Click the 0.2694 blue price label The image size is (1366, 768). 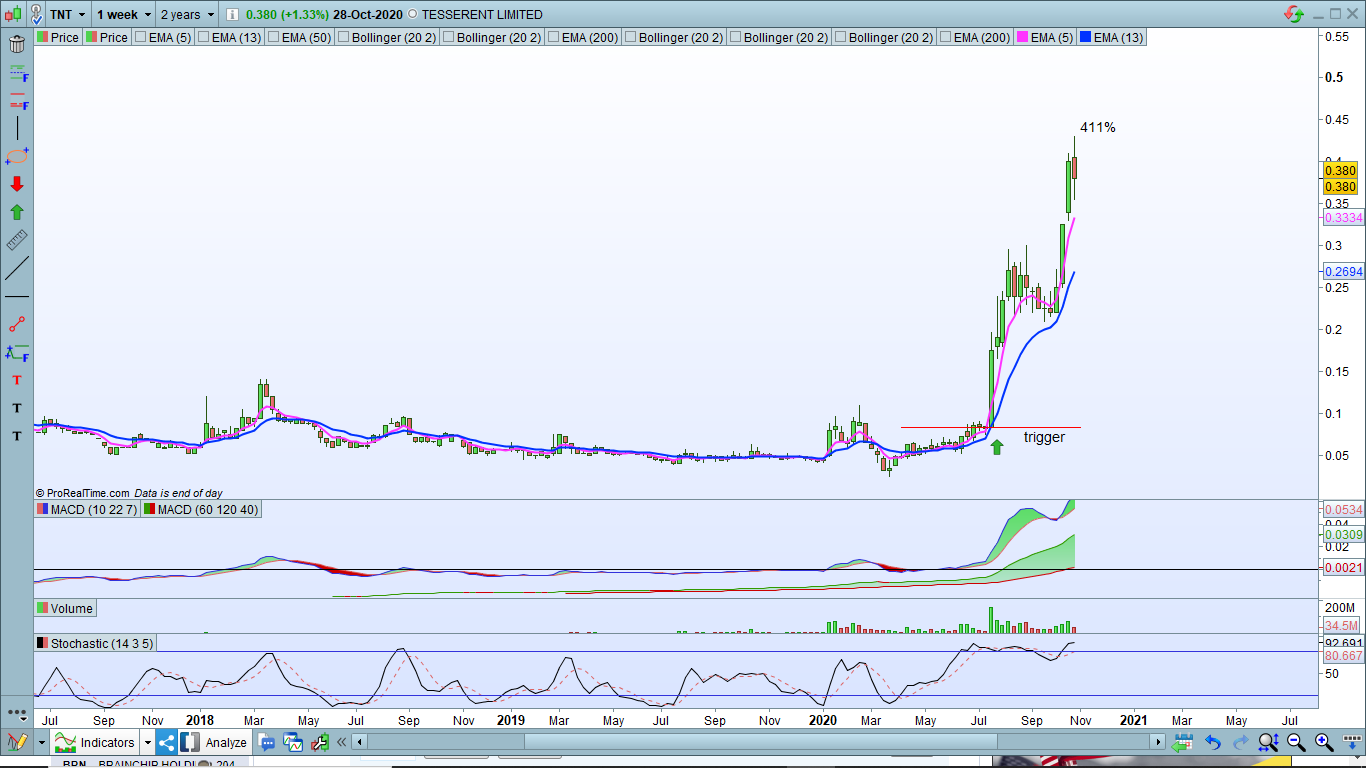pyautogui.click(x=1343, y=271)
